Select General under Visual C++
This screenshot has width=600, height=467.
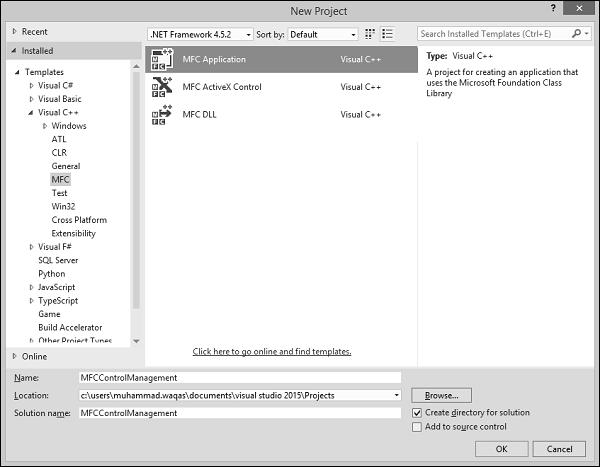point(66,166)
